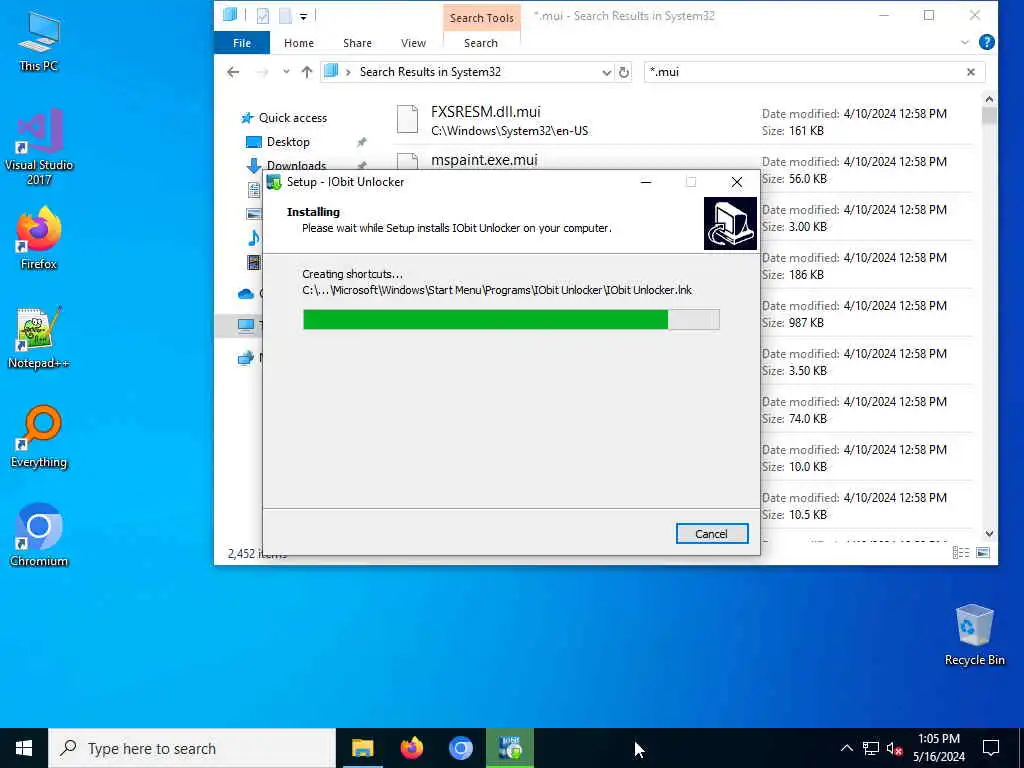
Task: Switch to the Home ribbon tab
Action: click(x=298, y=43)
